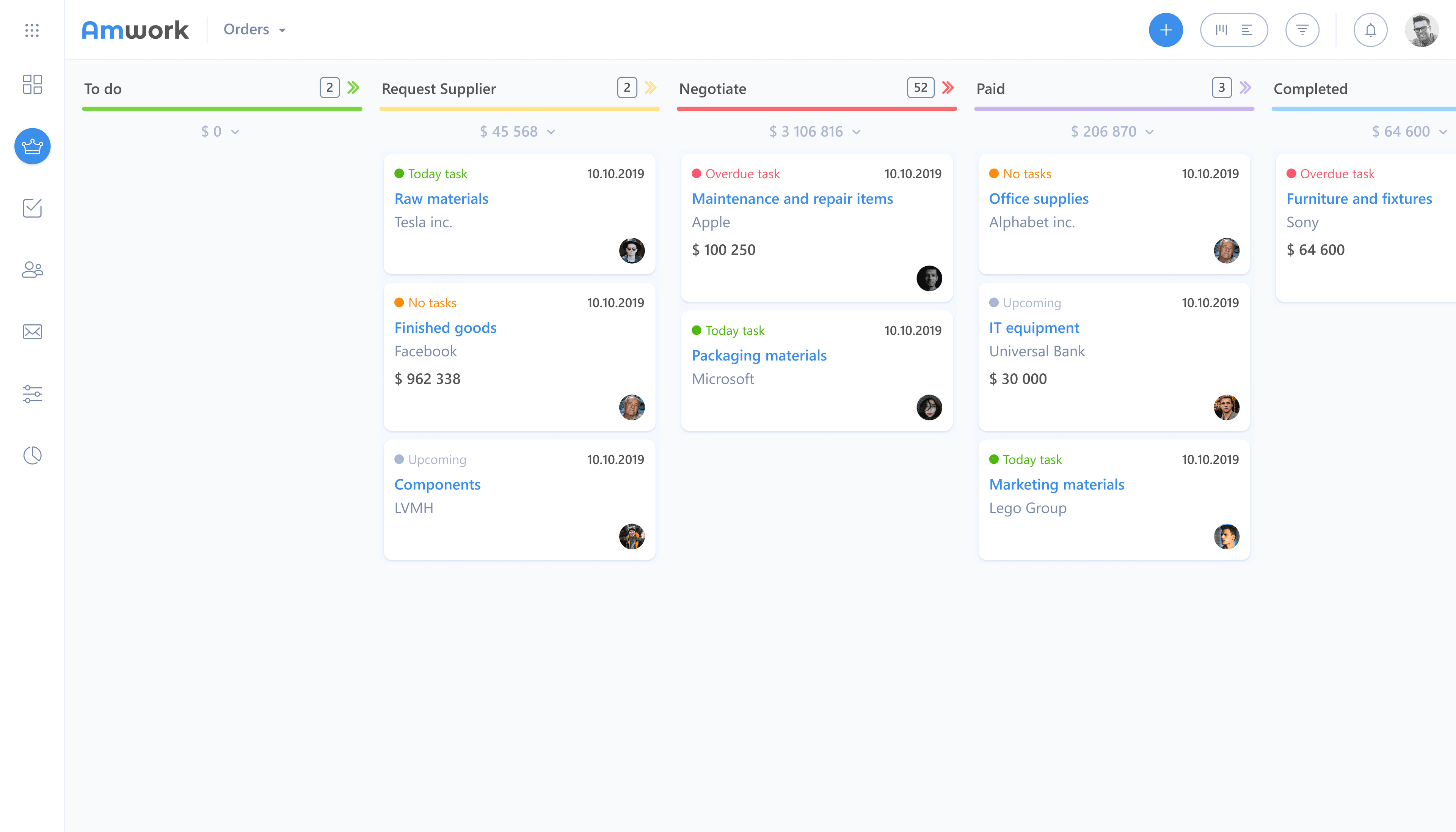This screenshot has height=832, width=1456.
Task: Open the mail envelope icon in sidebar
Action: [32, 332]
